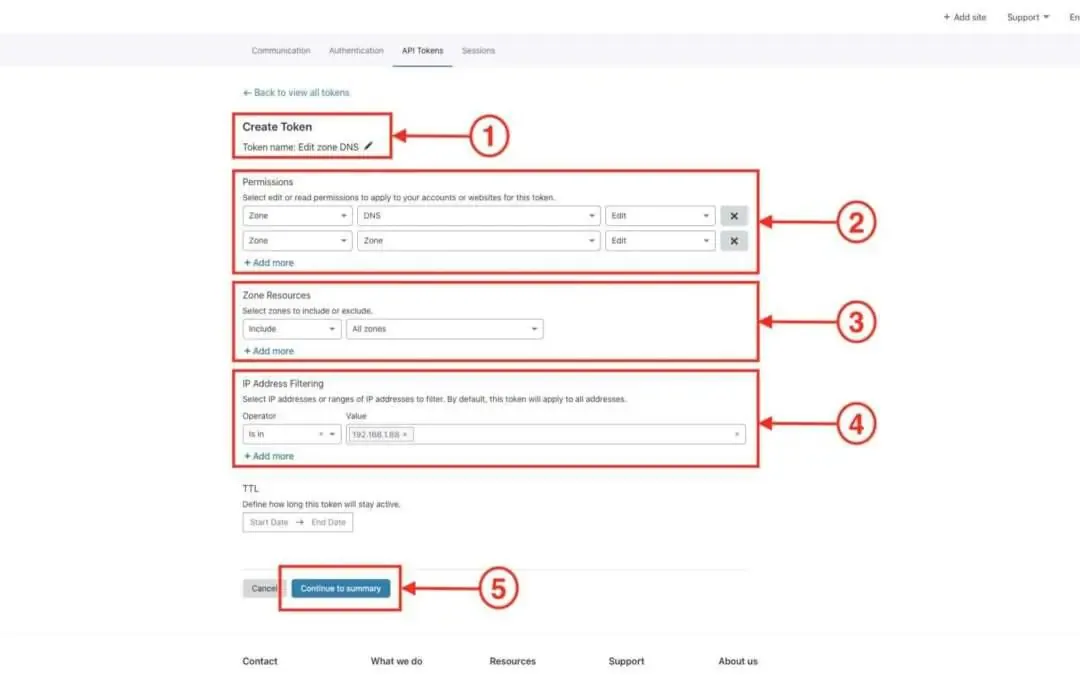
Task: Expand the Include zones dropdown
Action: (x=290, y=328)
